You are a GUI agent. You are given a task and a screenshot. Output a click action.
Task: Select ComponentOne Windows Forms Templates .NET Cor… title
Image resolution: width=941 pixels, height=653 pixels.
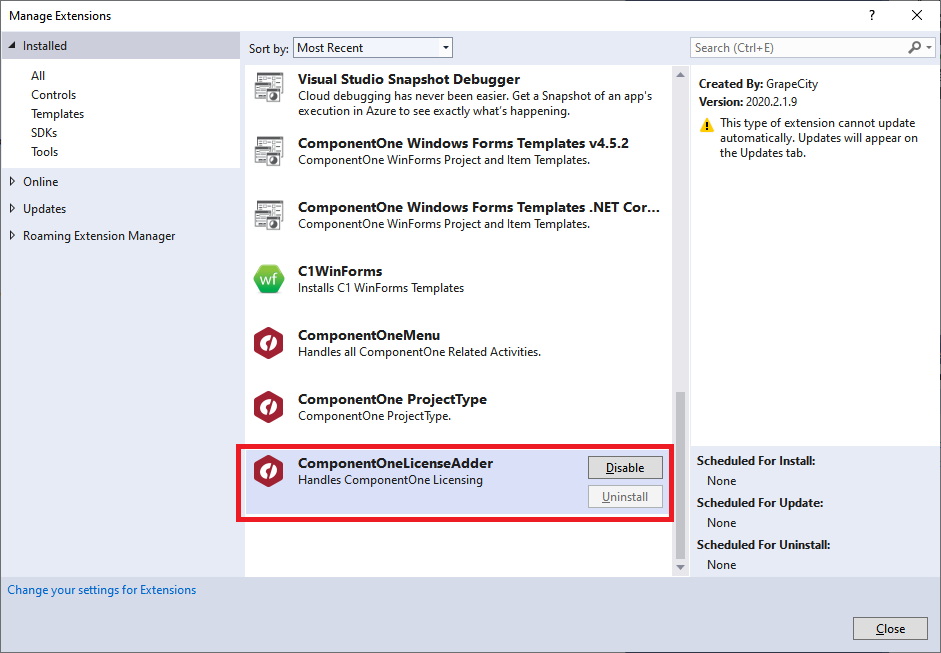coord(479,207)
